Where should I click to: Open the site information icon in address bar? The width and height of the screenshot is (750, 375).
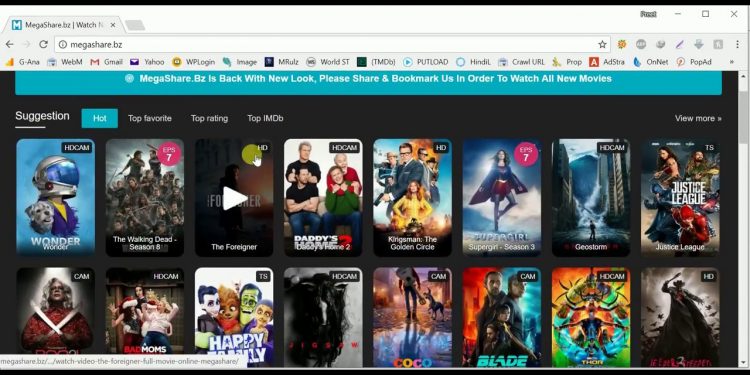click(63, 44)
